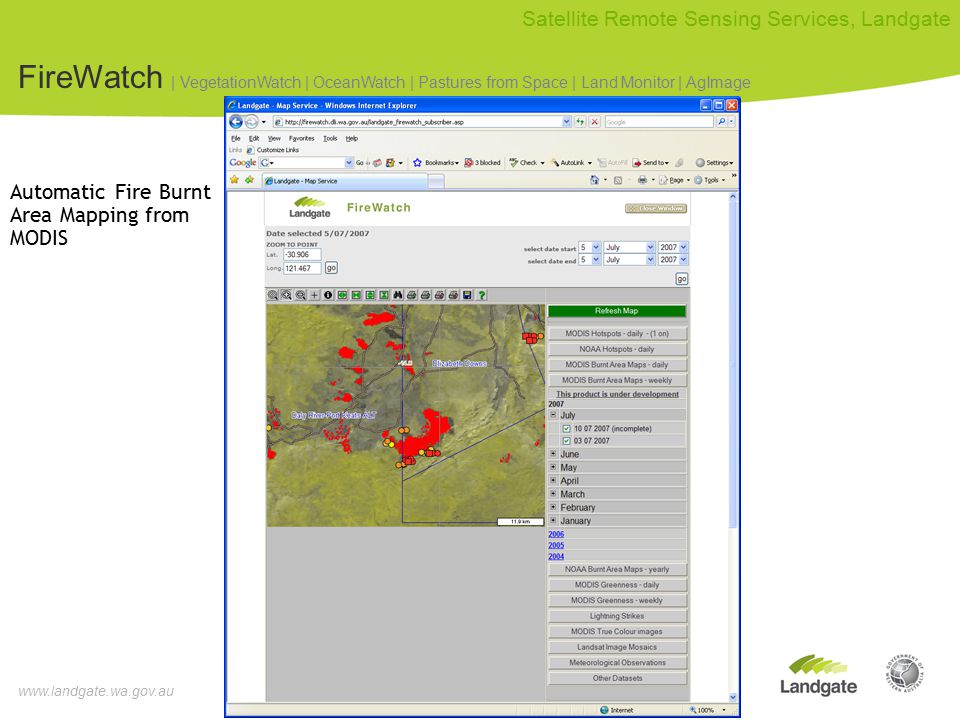Click the green Refresh Map button
The height and width of the screenshot is (720, 960).
pyautogui.click(x=617, y=311)
